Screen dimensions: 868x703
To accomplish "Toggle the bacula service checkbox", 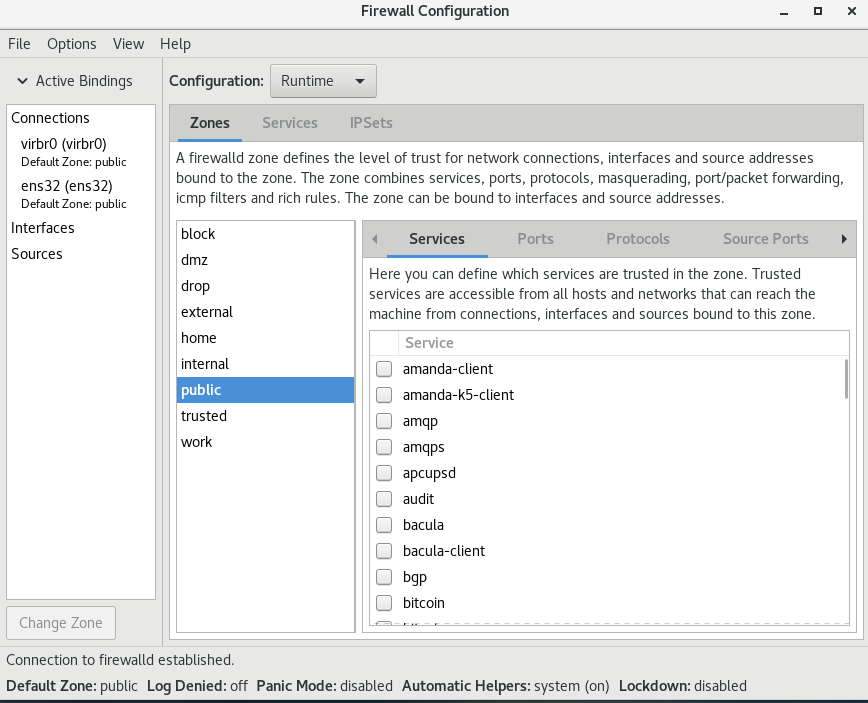I will click(384, 525).
